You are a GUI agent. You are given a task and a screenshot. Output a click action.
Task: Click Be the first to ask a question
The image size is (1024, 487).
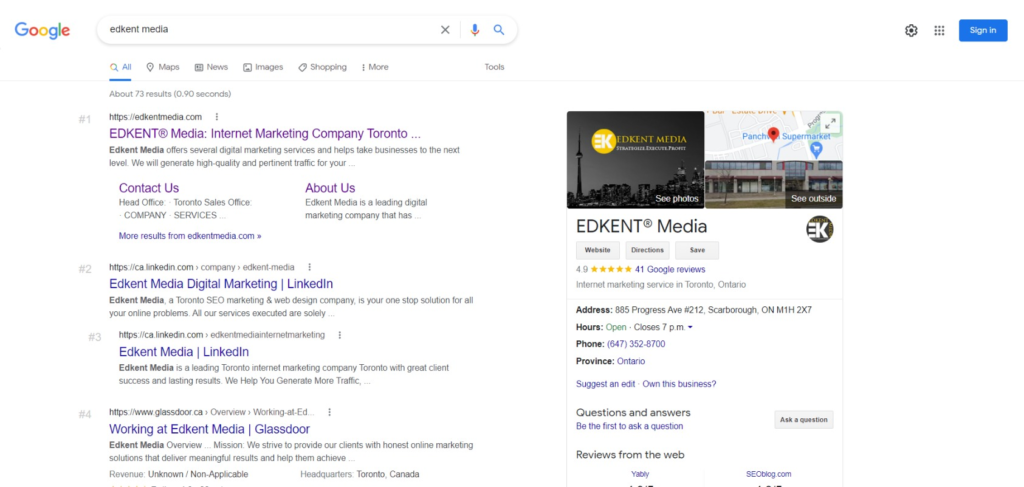click(630, 426)
